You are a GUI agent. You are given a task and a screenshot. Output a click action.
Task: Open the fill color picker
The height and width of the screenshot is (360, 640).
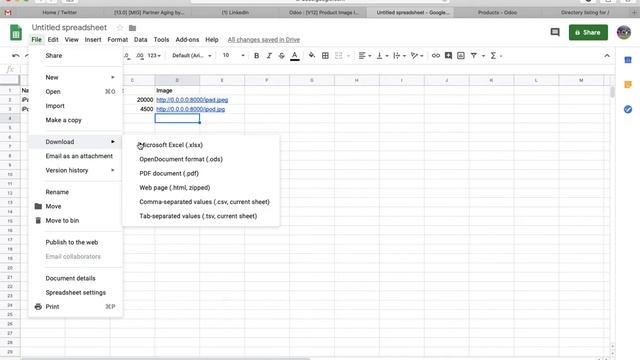click(312, 56)
